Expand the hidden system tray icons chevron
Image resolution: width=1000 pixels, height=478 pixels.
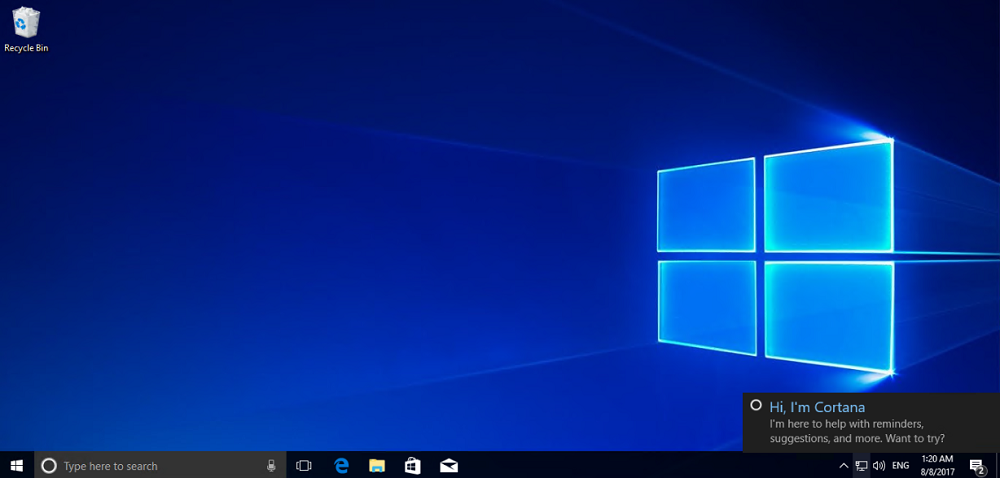click(x=843, y=466)
